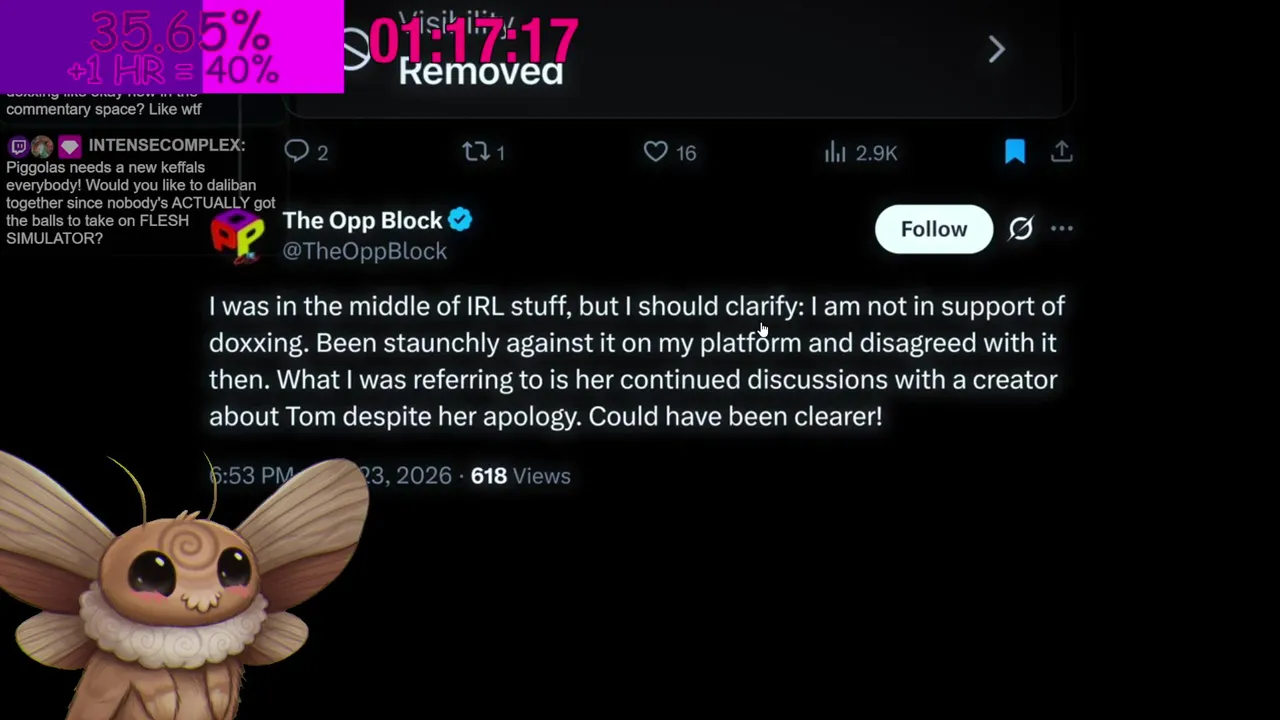The height and width of the screenshot is (720, 1280).
Task: Click the Removed visibility label
Action: click(x=480, y=72)
